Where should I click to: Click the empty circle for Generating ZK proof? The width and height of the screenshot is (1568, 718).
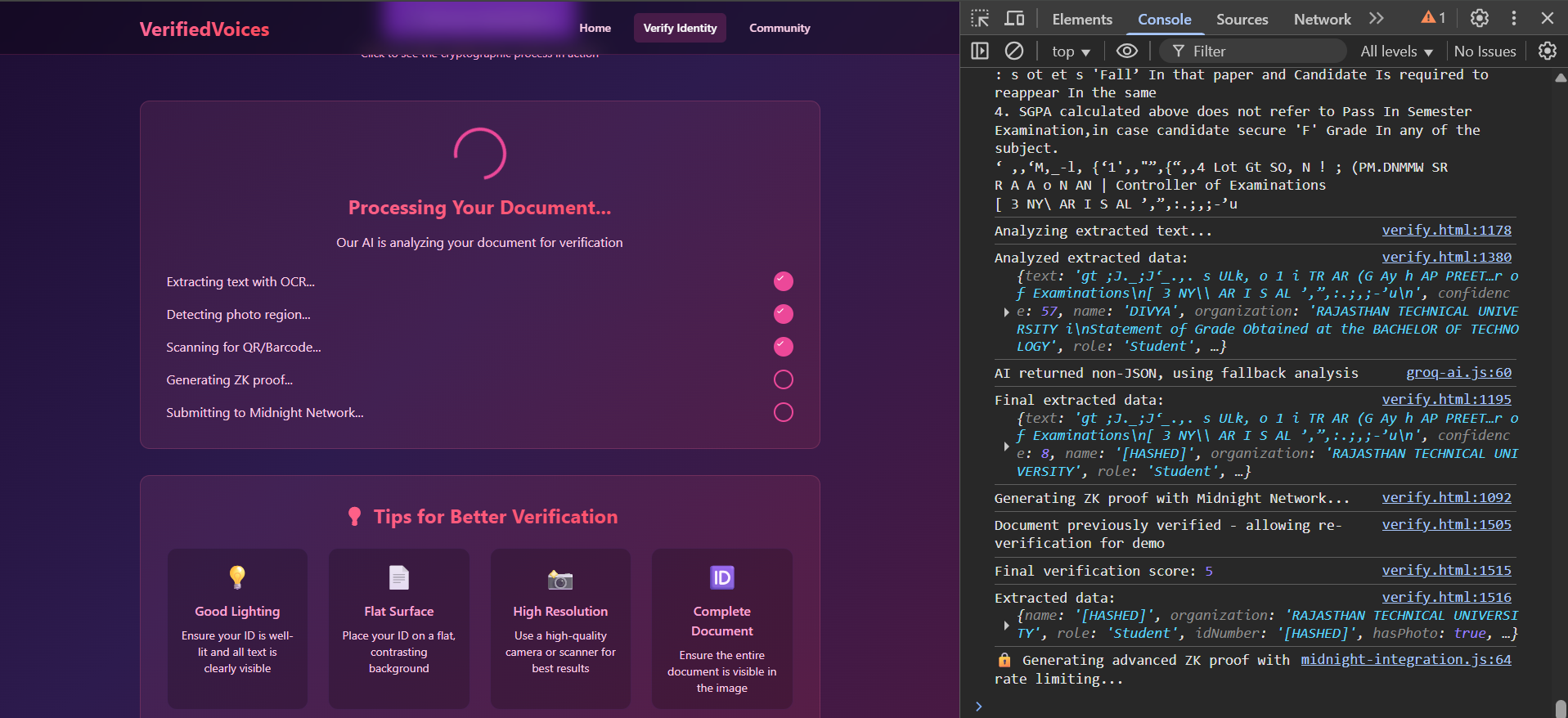(x=784, y=379)
